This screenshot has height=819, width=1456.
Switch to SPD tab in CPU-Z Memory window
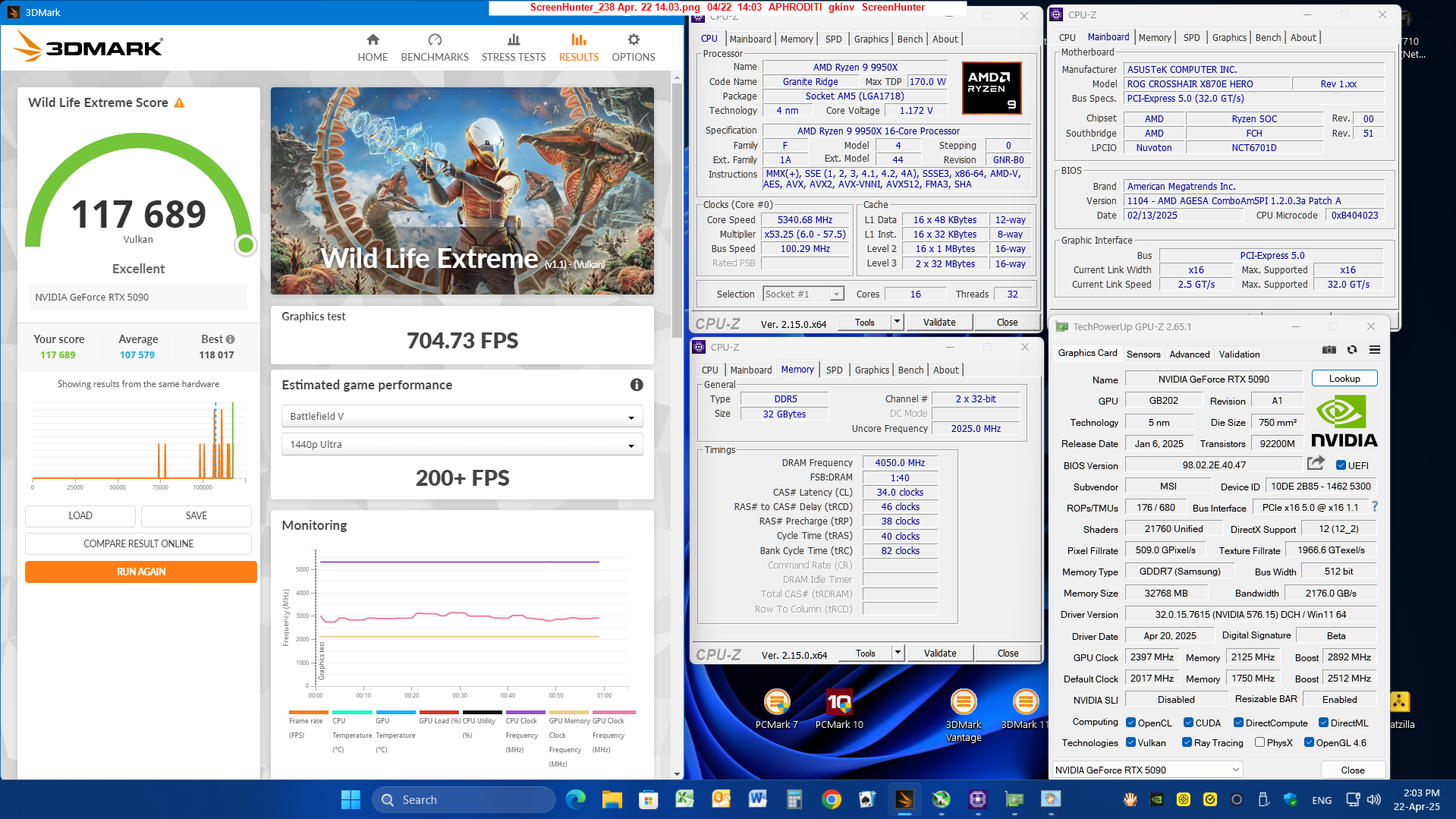pos(834,370)
